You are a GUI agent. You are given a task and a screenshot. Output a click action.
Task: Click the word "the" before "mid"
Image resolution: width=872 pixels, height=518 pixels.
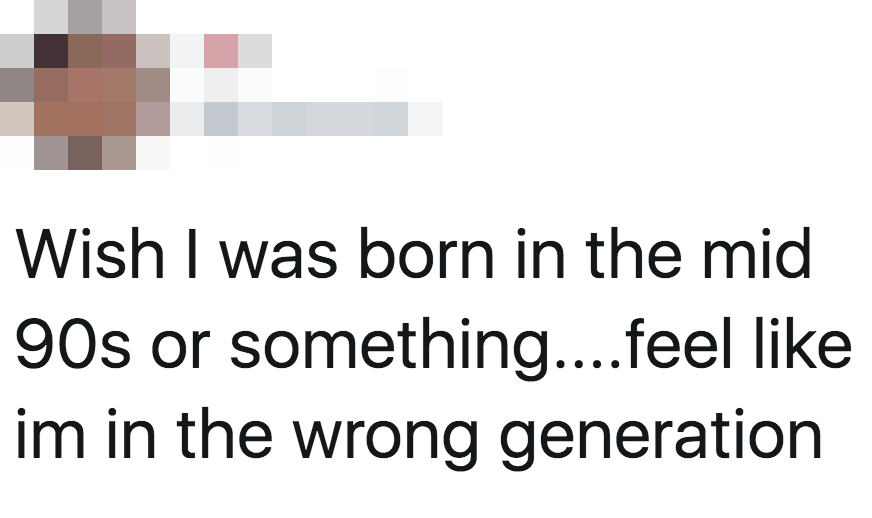click(x=633, y=253)
